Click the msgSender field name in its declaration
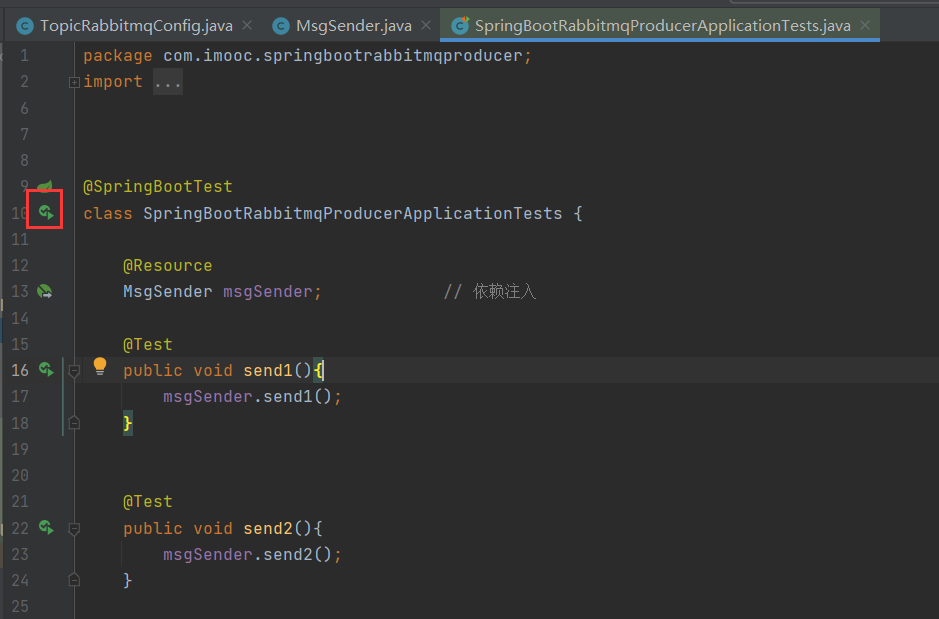Screen dimensions: 939x619 point(268,292)
